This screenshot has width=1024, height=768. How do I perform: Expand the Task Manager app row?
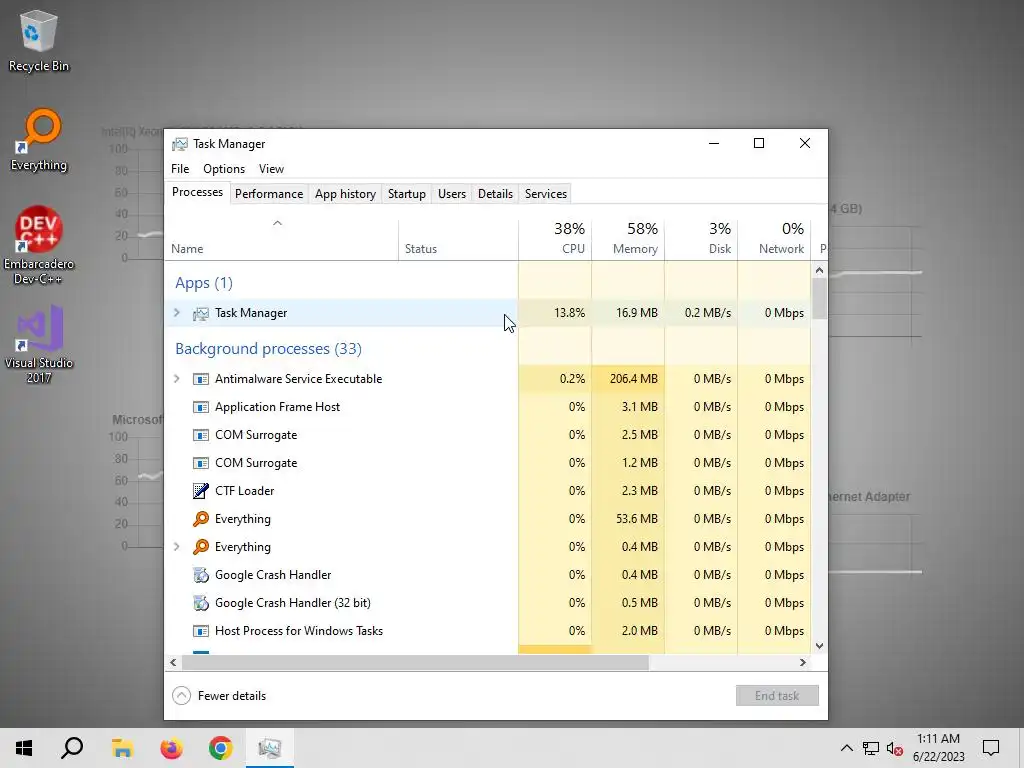pos(177,313)
